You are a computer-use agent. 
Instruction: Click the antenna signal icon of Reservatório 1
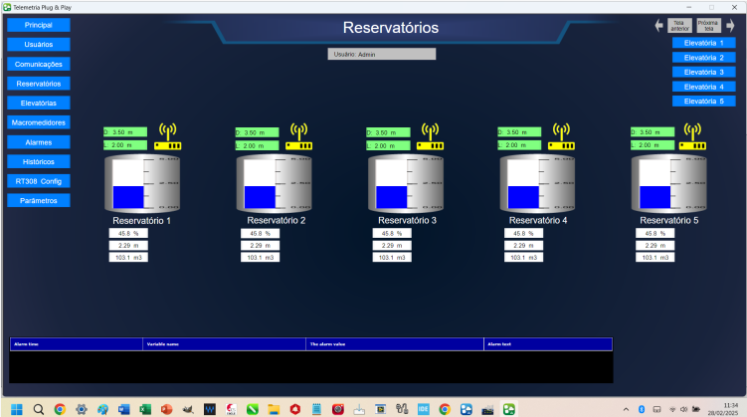coord(168,131)
